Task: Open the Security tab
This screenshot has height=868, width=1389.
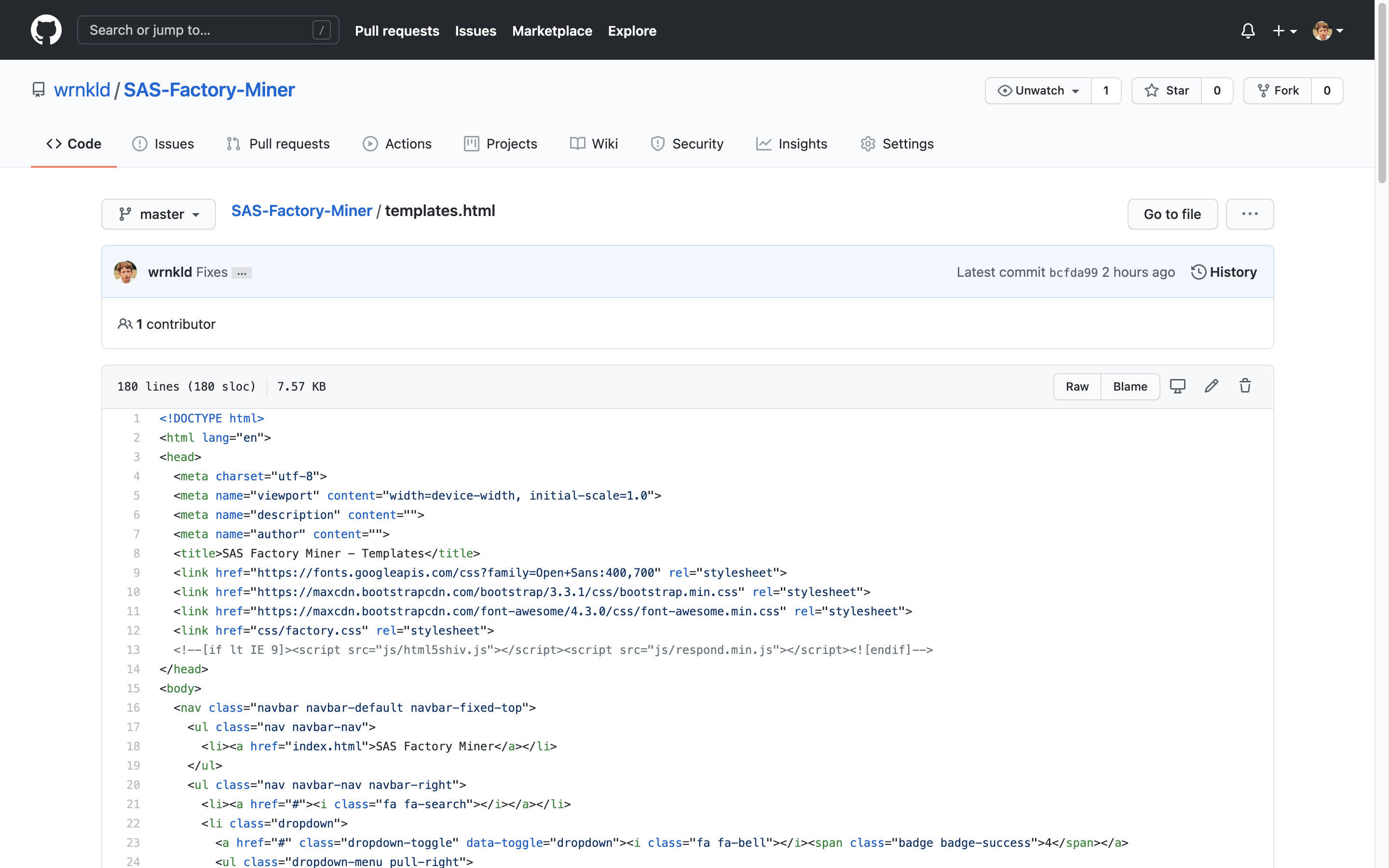Action: pos(687,144)
